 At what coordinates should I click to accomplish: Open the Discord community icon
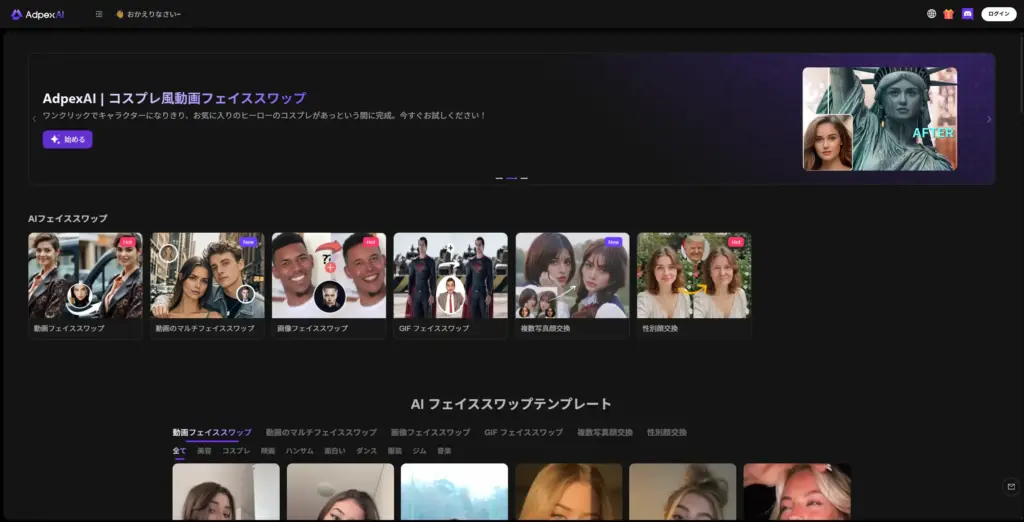point(967,14)
